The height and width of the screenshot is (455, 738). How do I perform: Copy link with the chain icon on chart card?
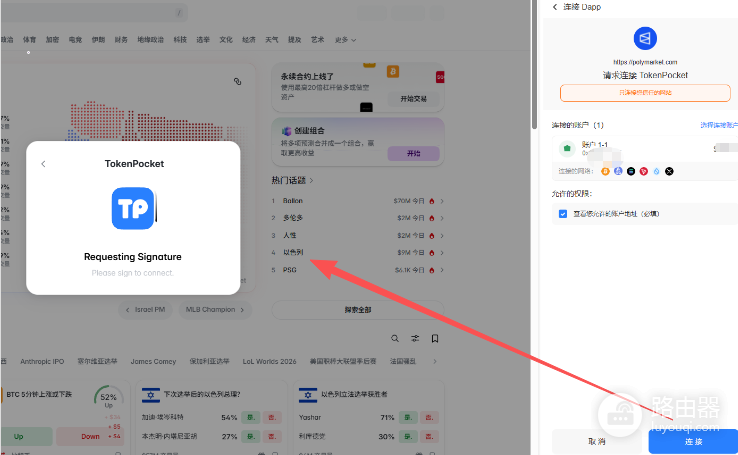click(238, 81)
